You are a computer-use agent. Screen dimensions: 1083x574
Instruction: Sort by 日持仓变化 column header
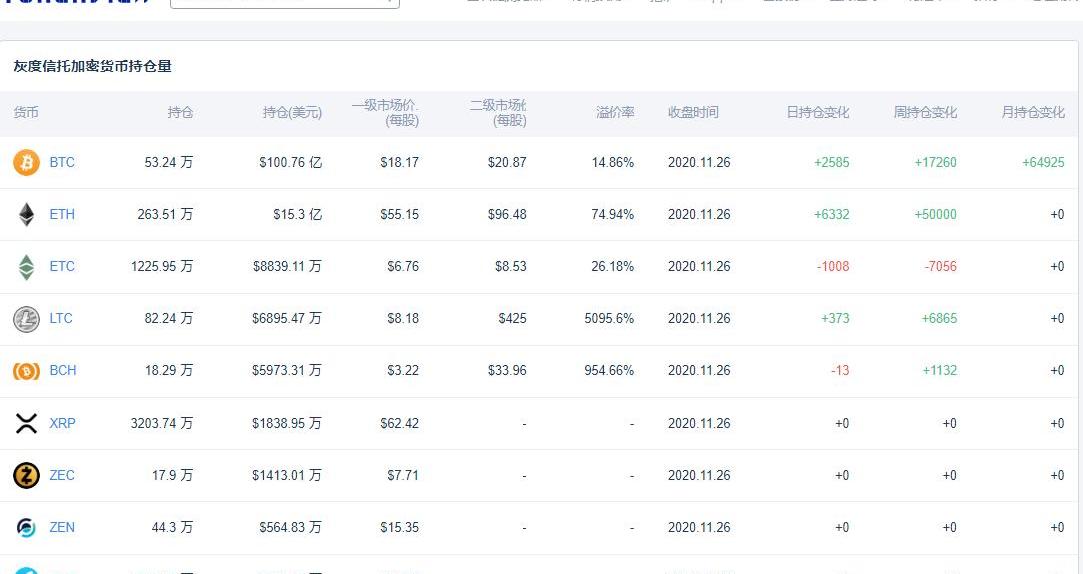tap(817, 113)
